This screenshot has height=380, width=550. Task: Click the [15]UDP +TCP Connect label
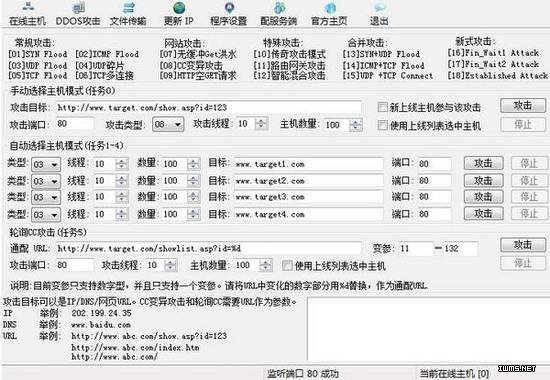click(x=388, y=75)
